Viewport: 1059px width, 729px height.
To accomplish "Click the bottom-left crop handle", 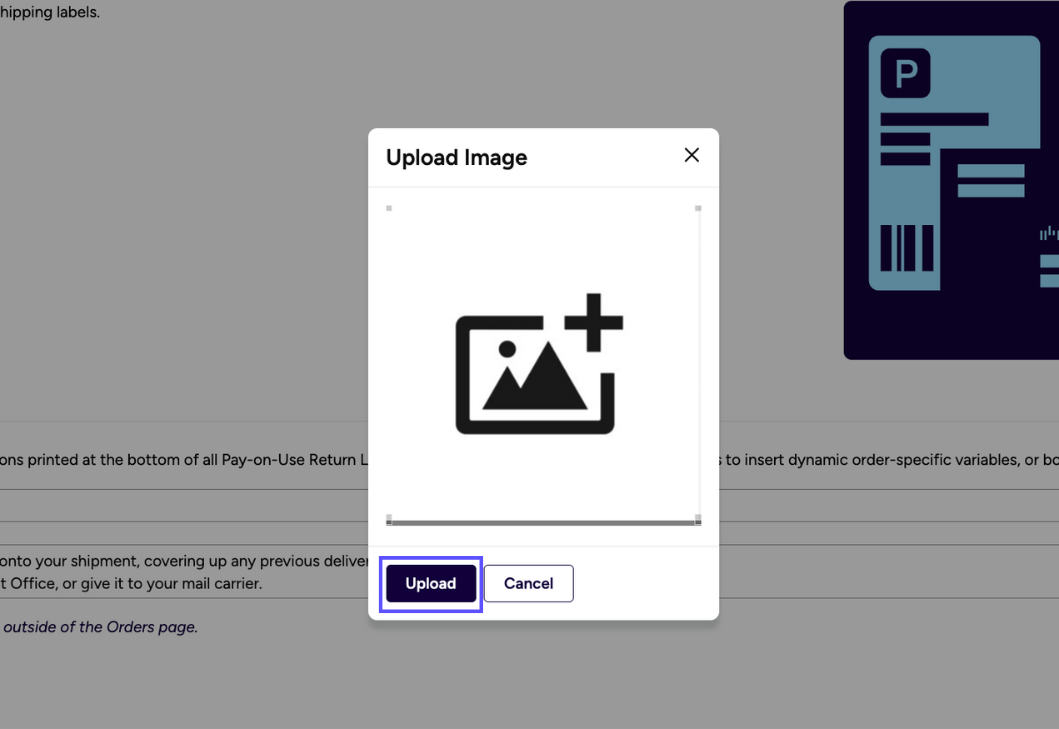I will tap(388, 516).
